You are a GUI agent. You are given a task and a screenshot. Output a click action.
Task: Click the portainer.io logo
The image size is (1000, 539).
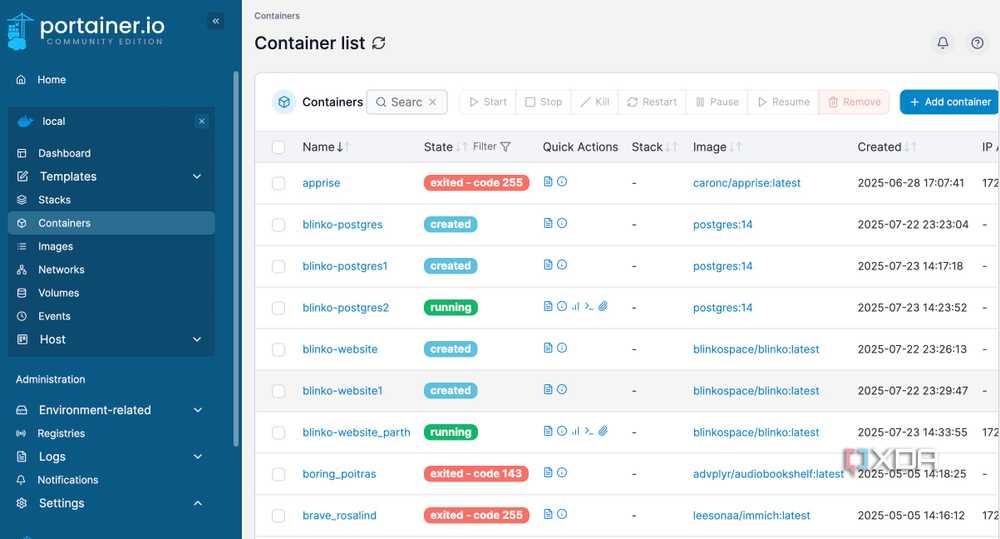coord(86,31)
